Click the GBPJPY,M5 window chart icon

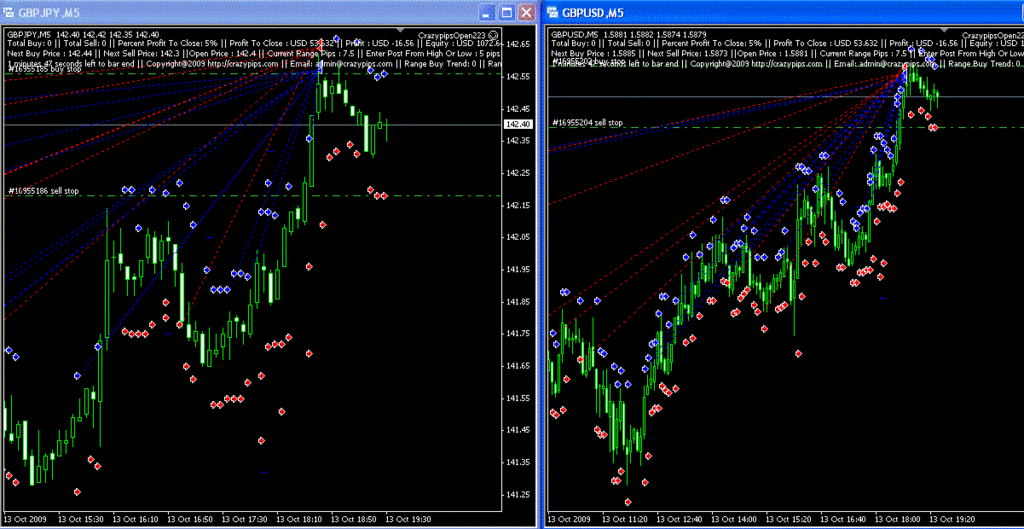(8, 12)
